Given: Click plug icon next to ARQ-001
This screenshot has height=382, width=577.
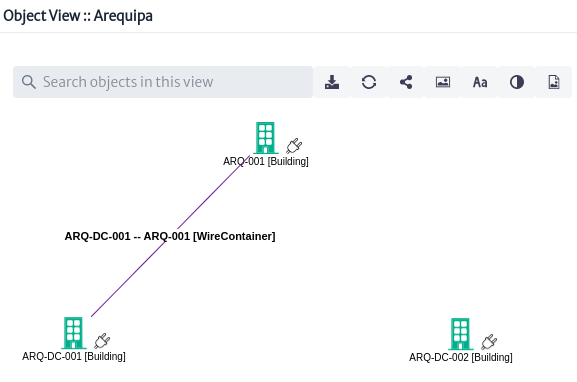Looking at the screenshot, I should (x=294, y=146).
